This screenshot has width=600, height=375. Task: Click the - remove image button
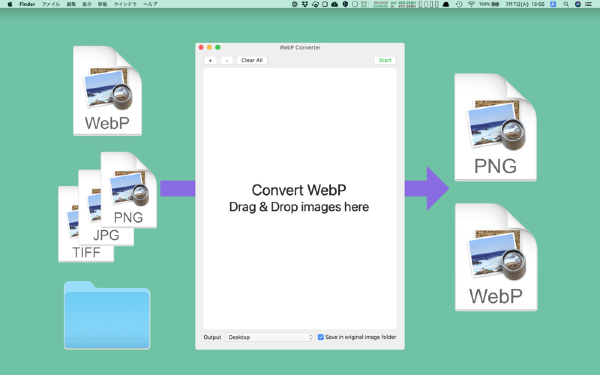click(x=227, y=60)
